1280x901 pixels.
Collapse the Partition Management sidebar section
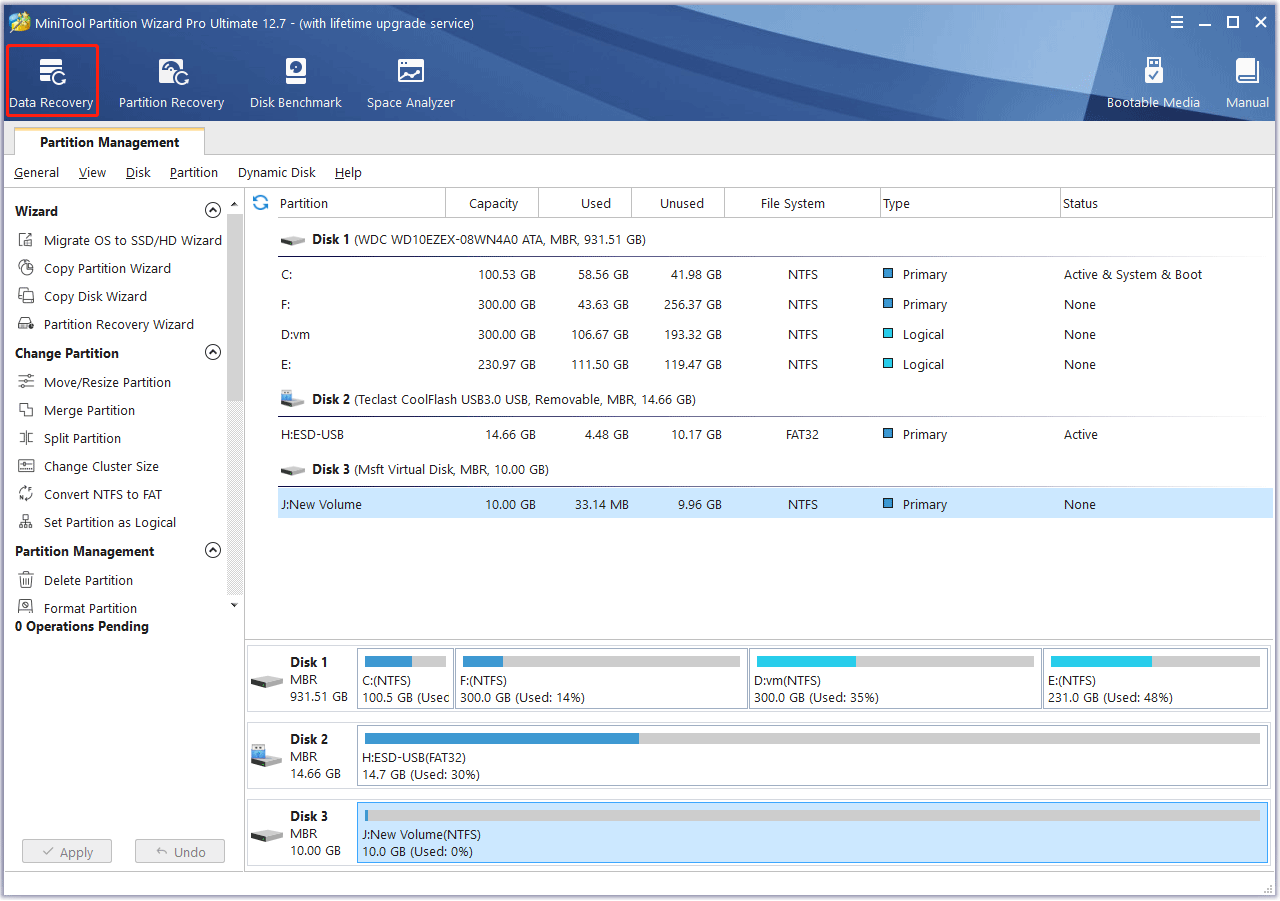click(x=212, y=551)
